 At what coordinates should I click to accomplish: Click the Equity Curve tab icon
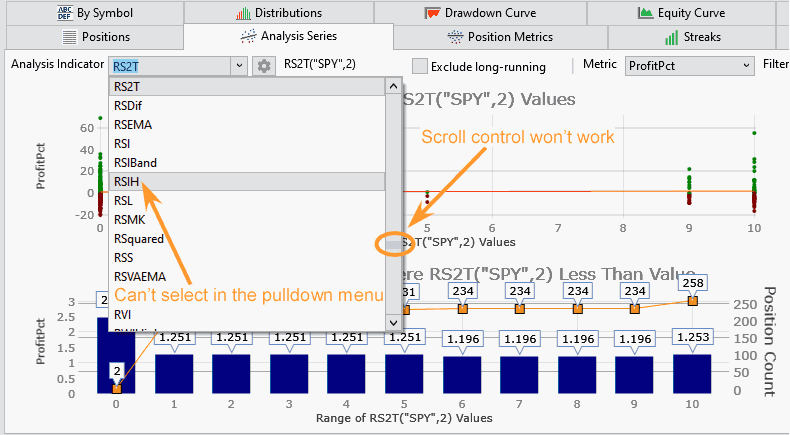646,13
